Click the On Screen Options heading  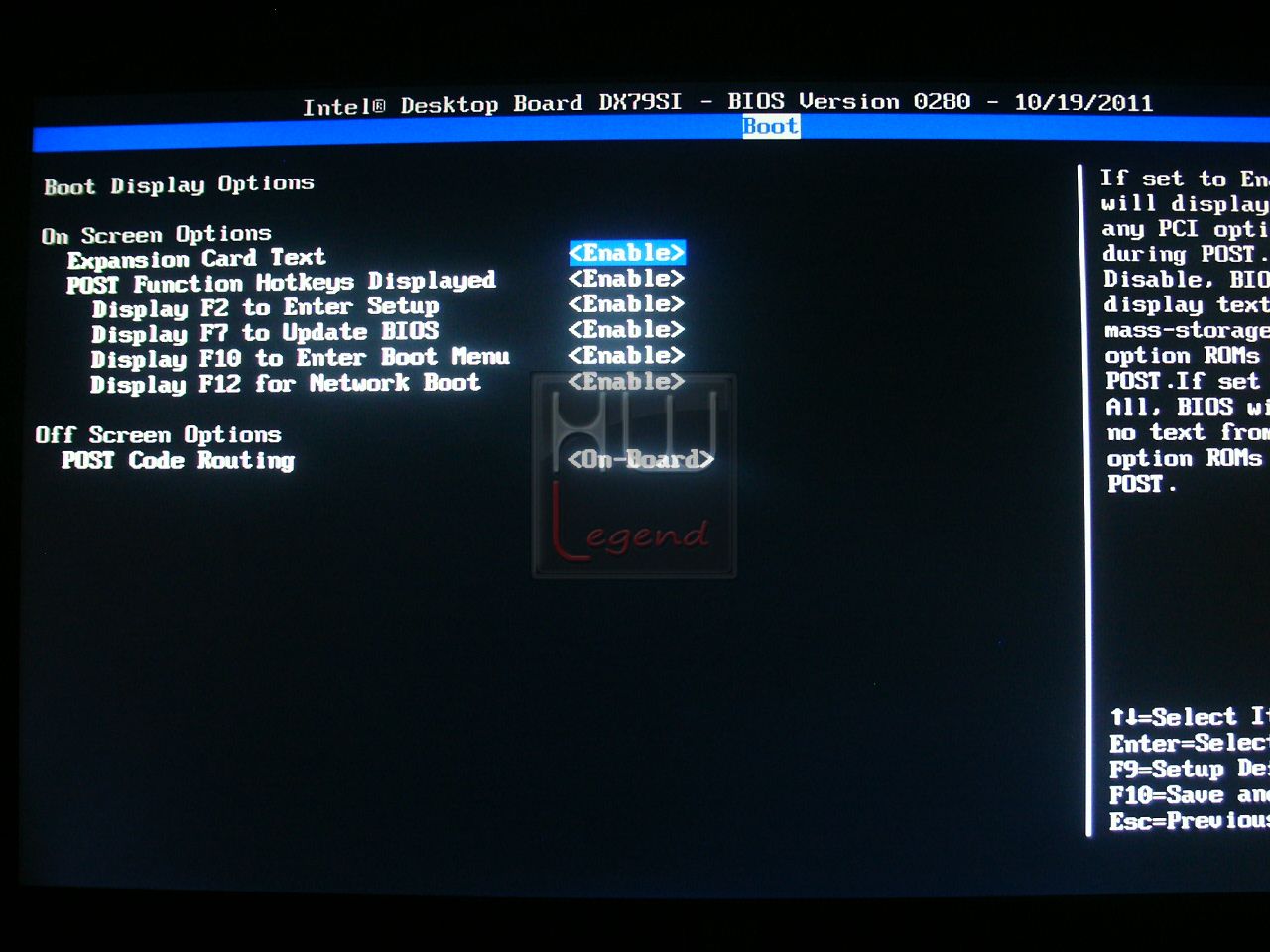point(156,235)
